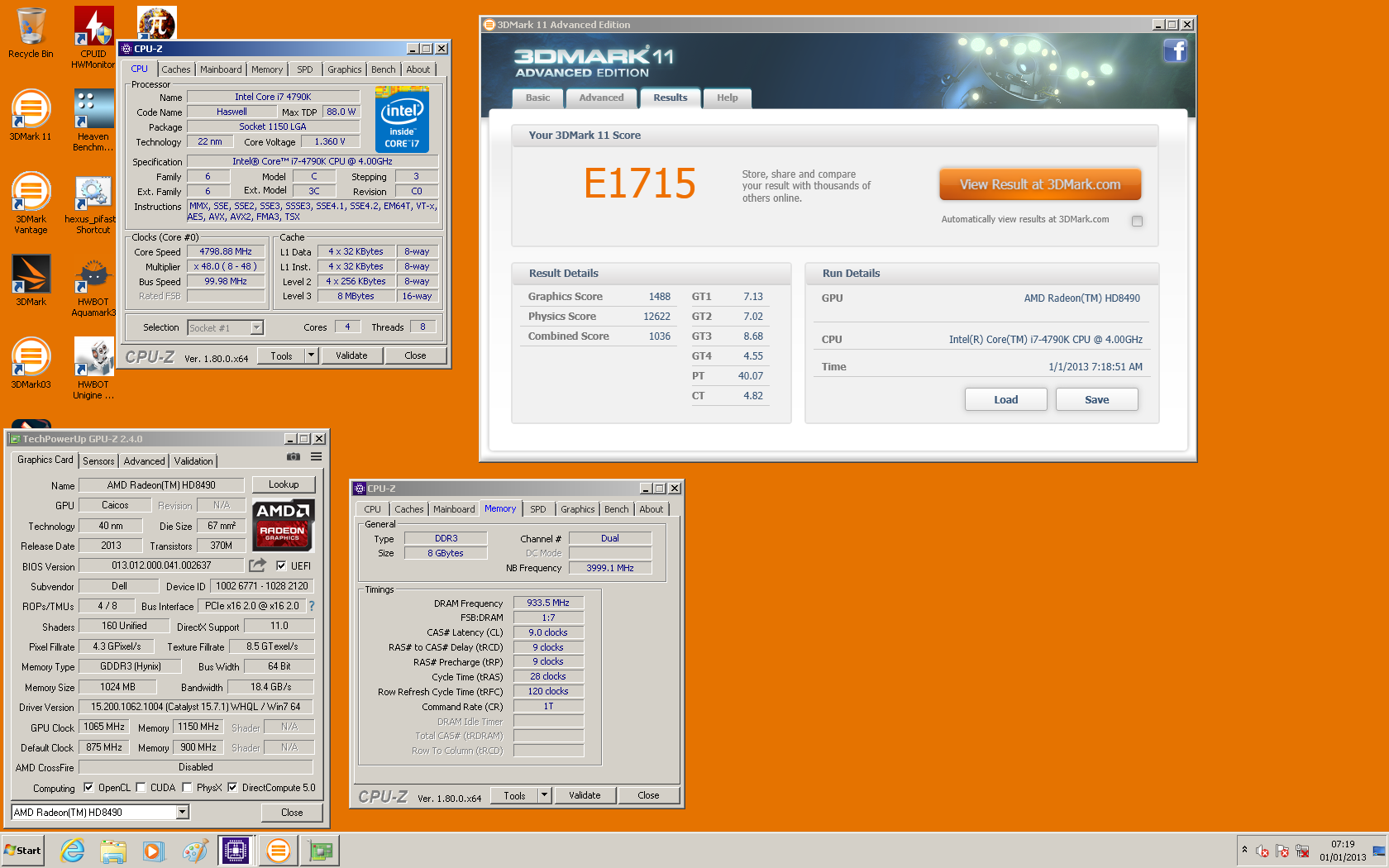Click Bus Interface question mark in GPU-Z
The width and height of the screenshot is (1389, 868).
tap(312, 606)
